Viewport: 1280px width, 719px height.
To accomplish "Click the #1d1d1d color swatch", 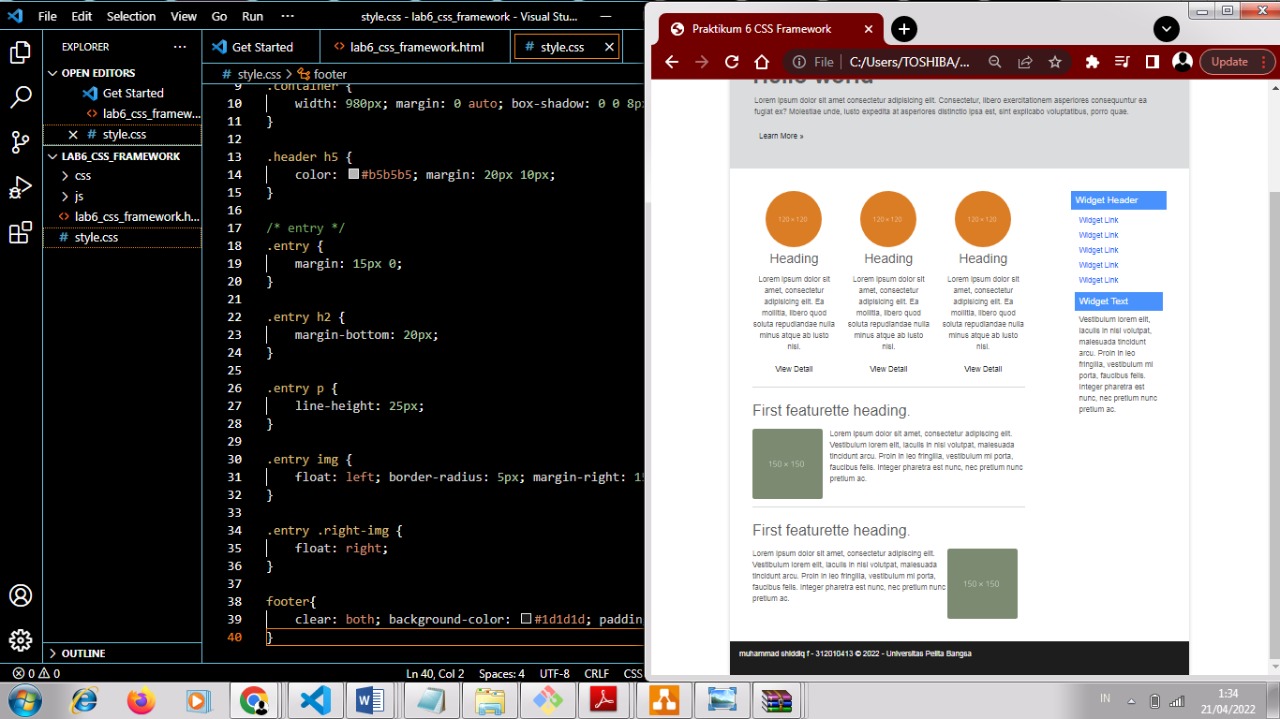I will 526,619.
